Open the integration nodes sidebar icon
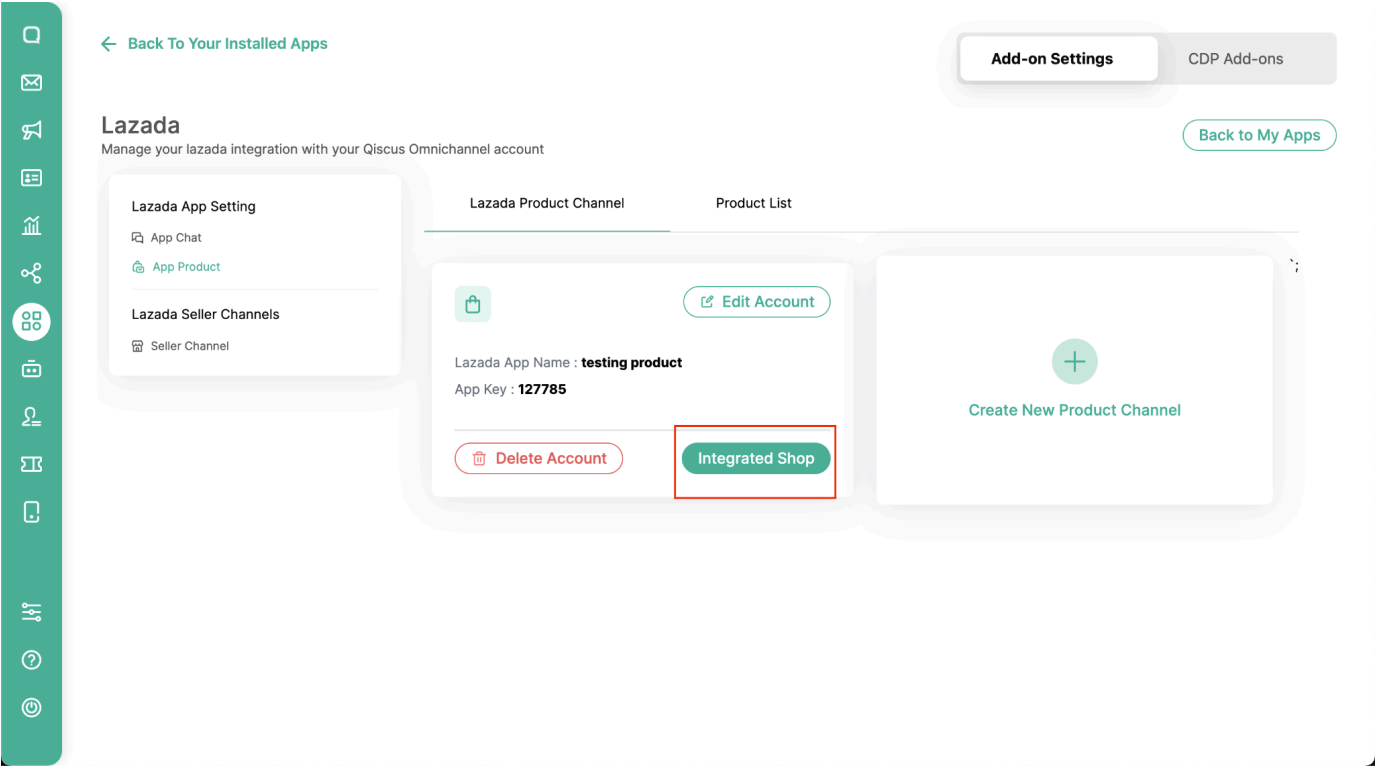 click(x=31, y=273)
